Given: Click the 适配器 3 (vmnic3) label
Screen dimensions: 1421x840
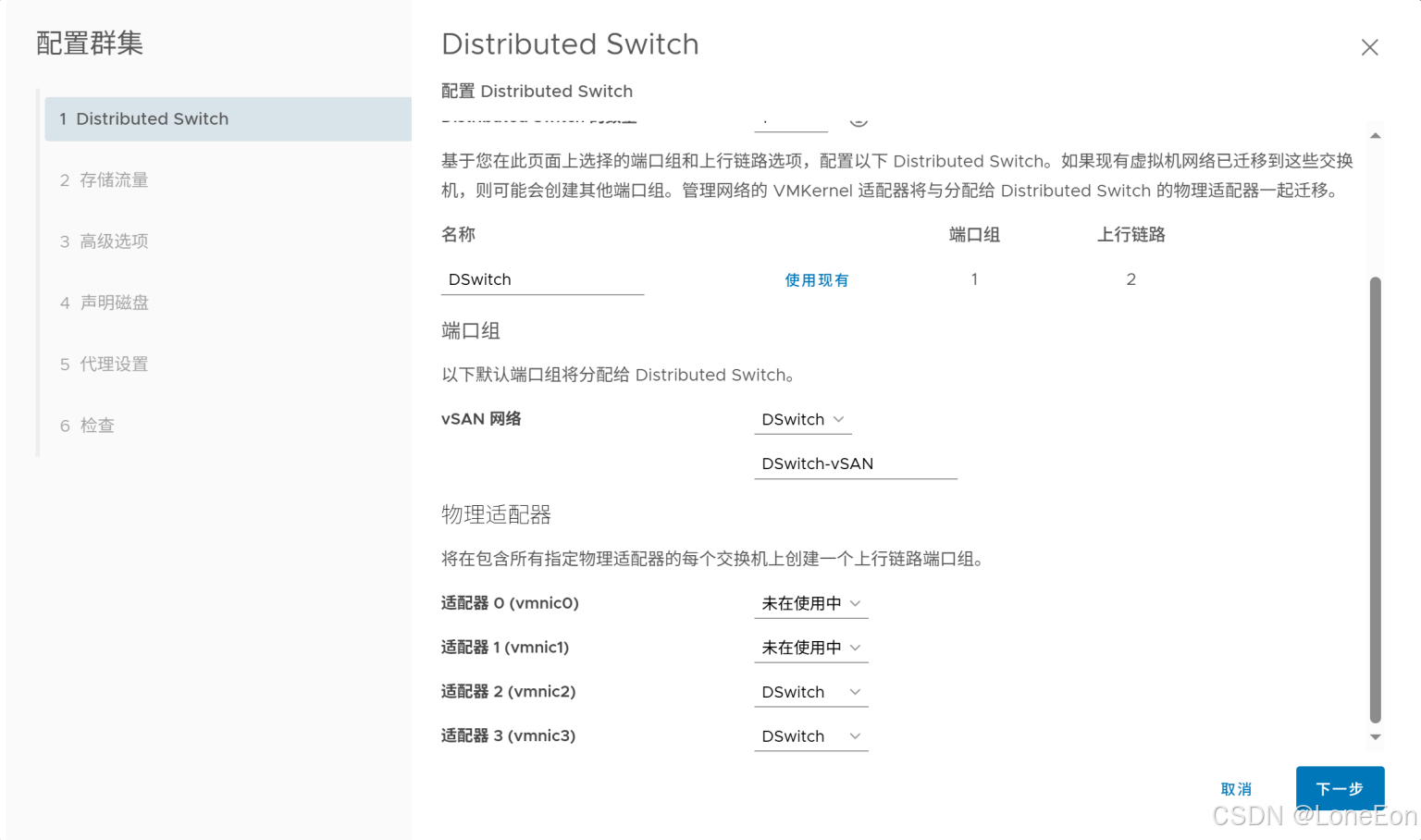Looking at the screenshot, I should pos(508,736).
